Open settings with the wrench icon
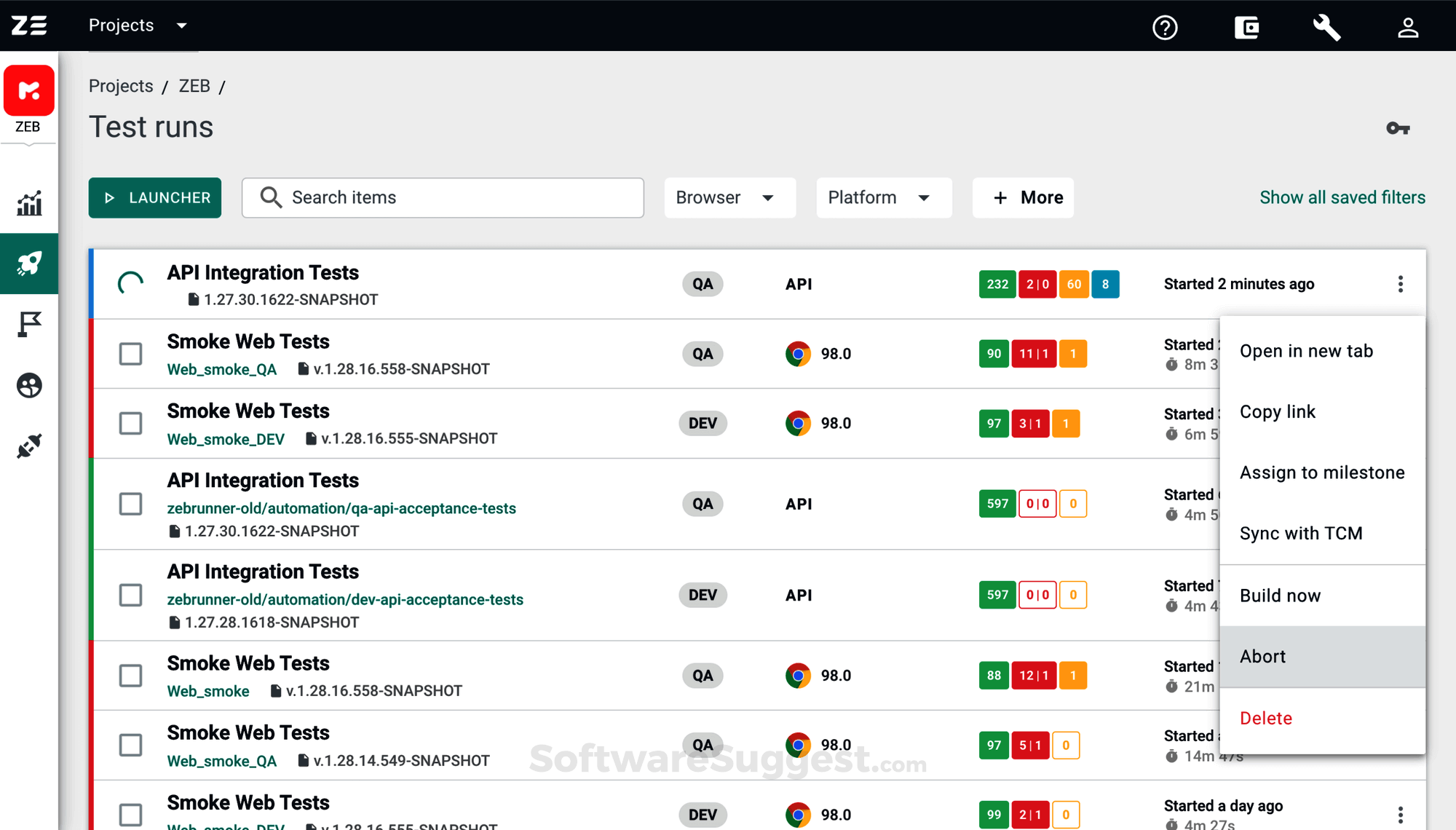Viewport: 1456px width, 830px height. click(1326, 27)
